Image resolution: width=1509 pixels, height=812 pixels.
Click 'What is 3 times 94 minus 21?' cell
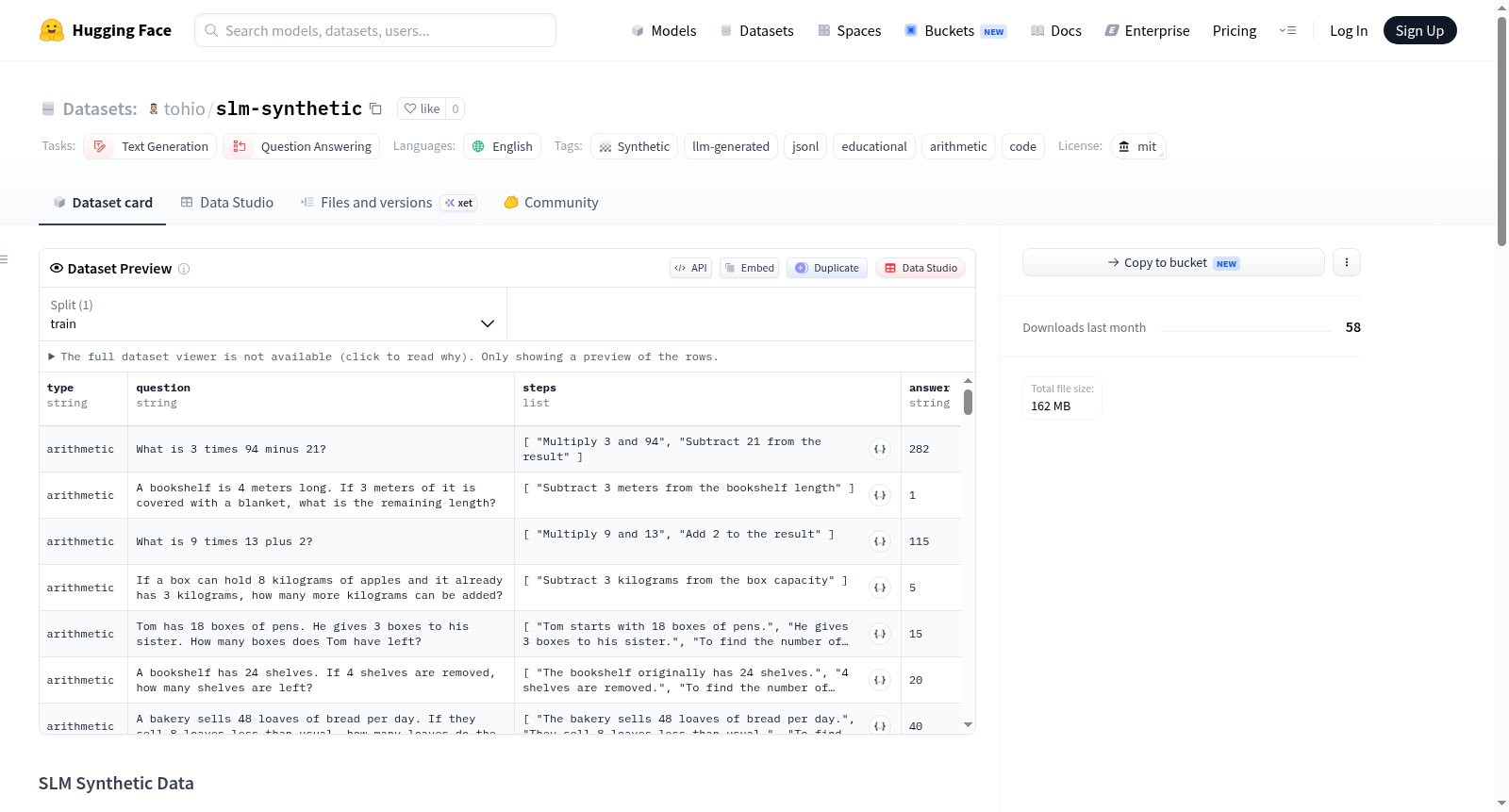321,449
